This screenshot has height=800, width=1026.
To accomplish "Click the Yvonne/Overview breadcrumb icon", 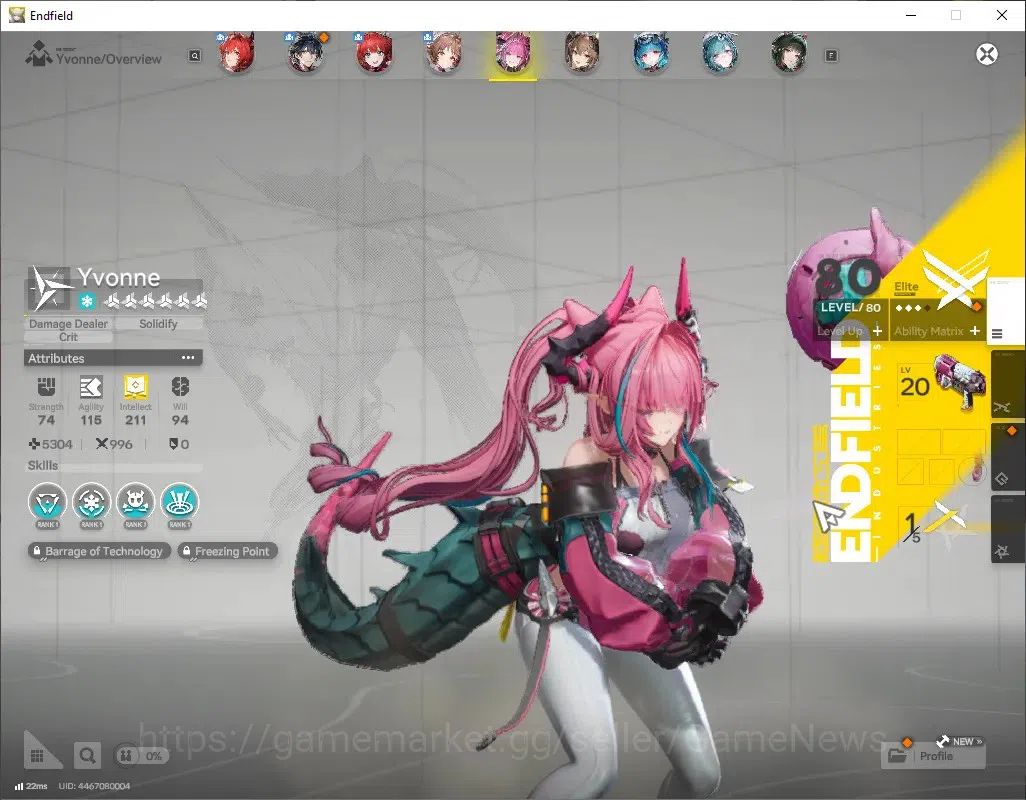I will (x=39, y=54).
